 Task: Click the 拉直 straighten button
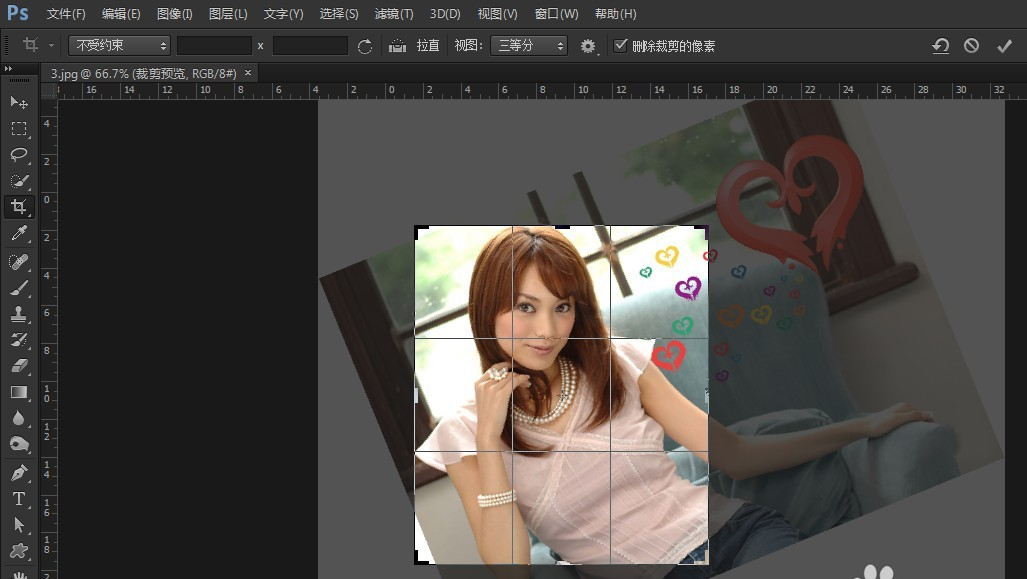point(428,46)
